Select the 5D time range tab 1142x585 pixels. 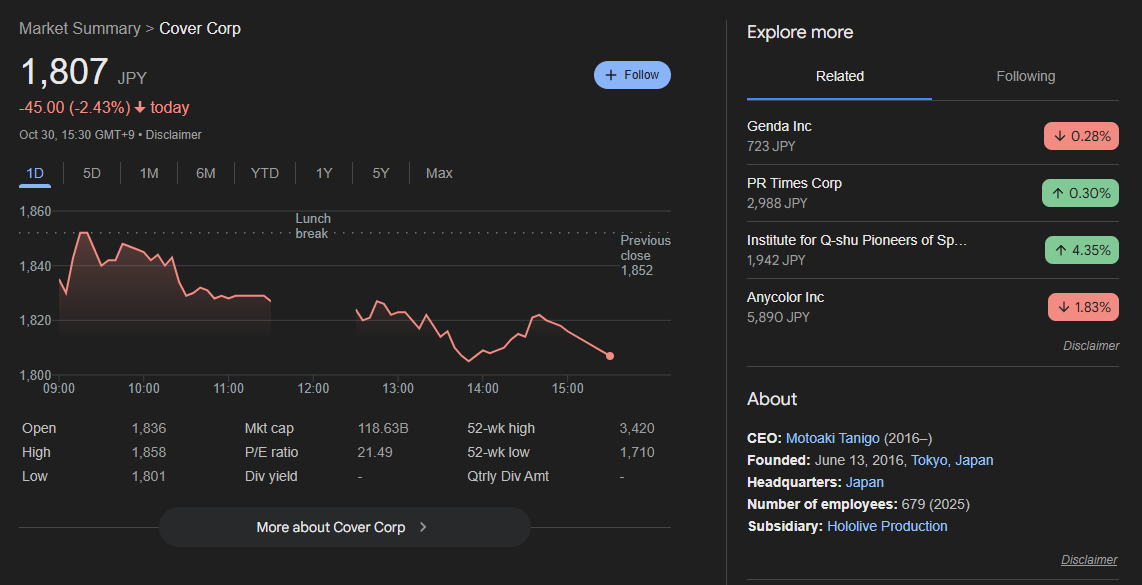click(x=92, y=173)
